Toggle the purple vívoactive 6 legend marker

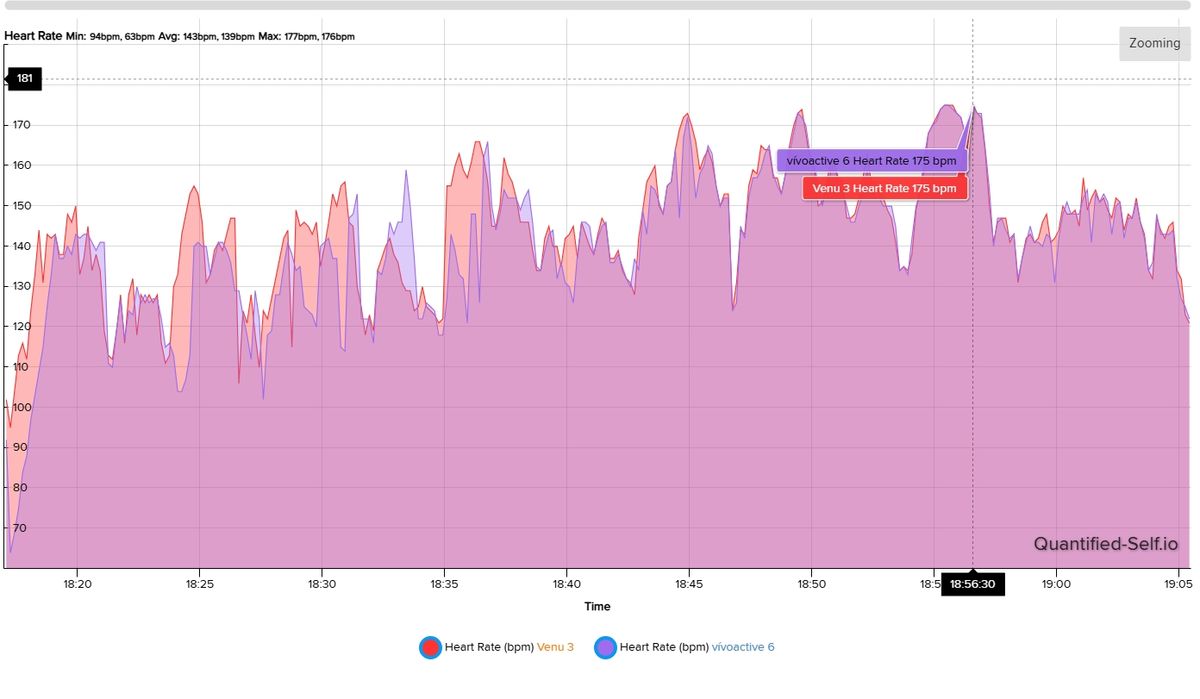[605, 647]
